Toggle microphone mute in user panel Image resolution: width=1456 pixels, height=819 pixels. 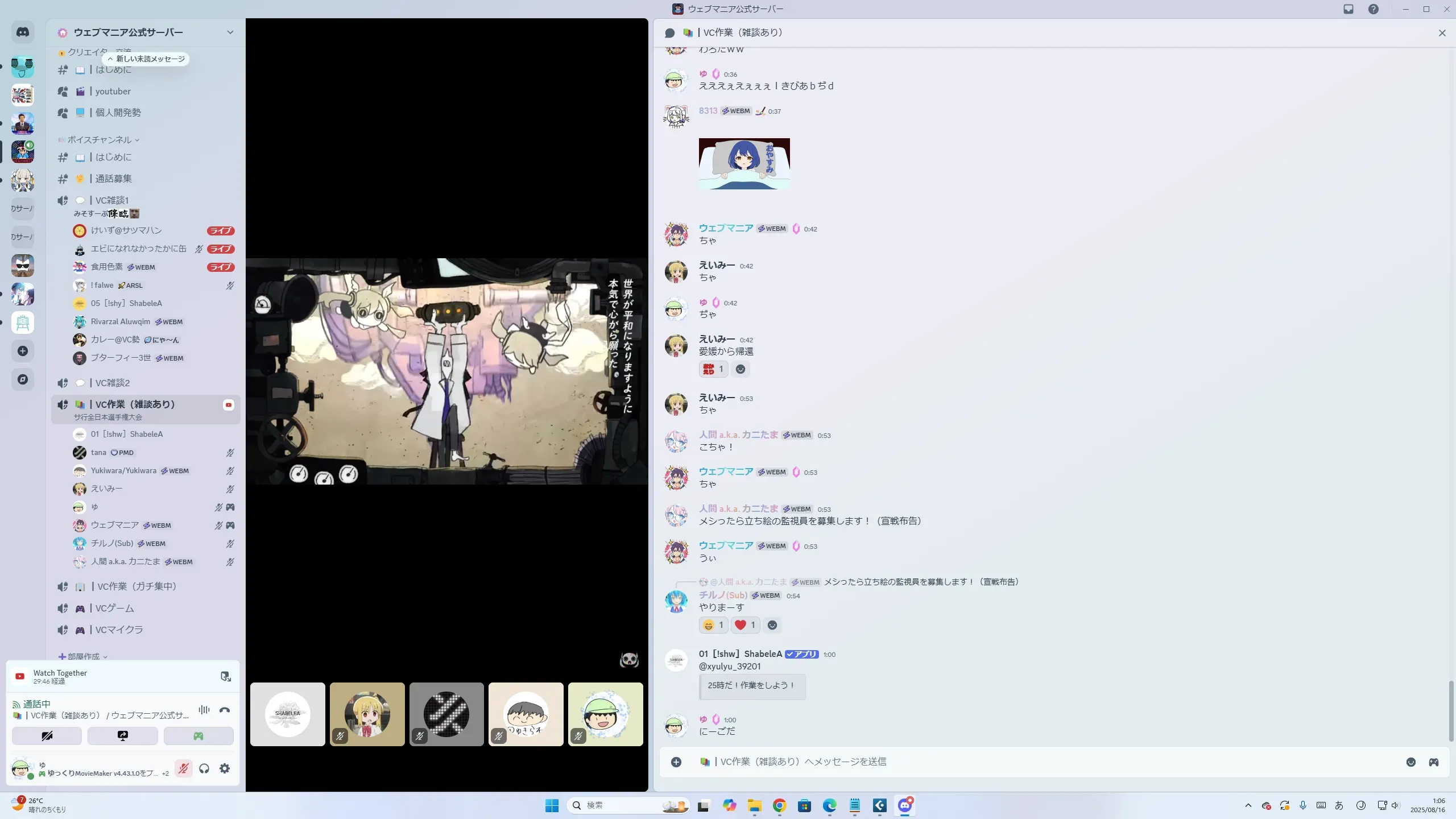(183, 768)
